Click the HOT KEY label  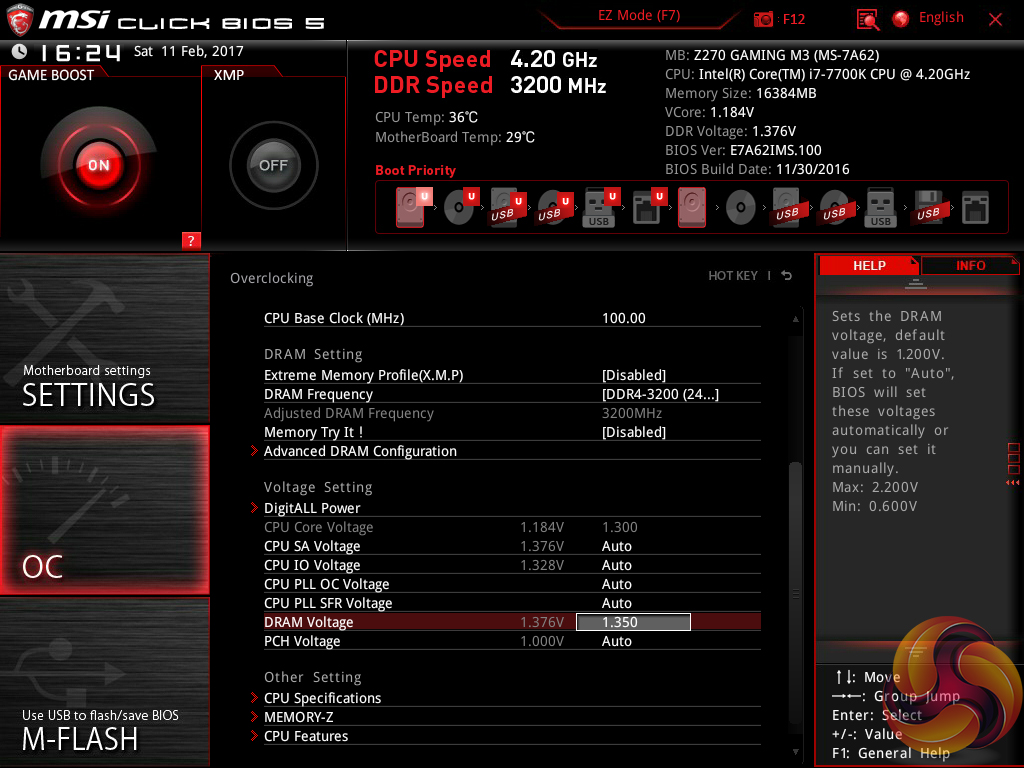[733, 276]
